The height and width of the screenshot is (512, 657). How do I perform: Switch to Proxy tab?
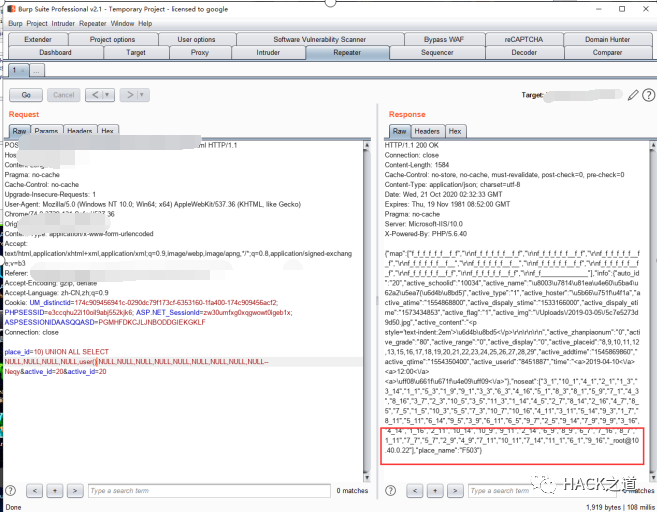tap(200, 52)
